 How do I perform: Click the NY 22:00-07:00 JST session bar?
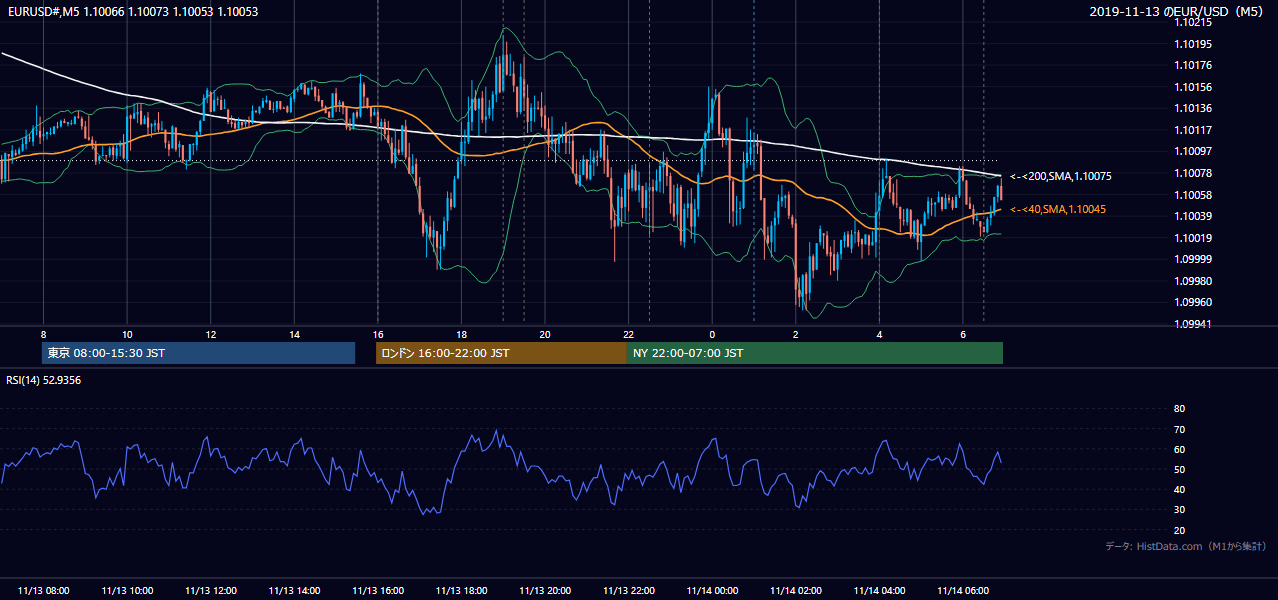tap(815, 353)
